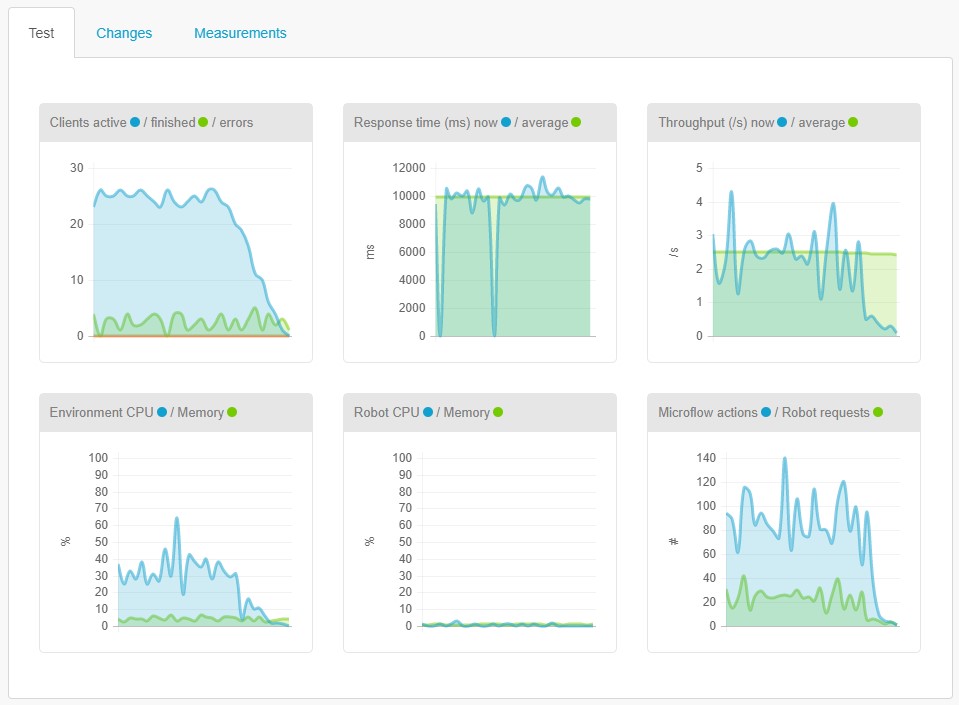Click the green dot after Throughput average
Viewport: 959px width, 705px height.
pos(853,122)
